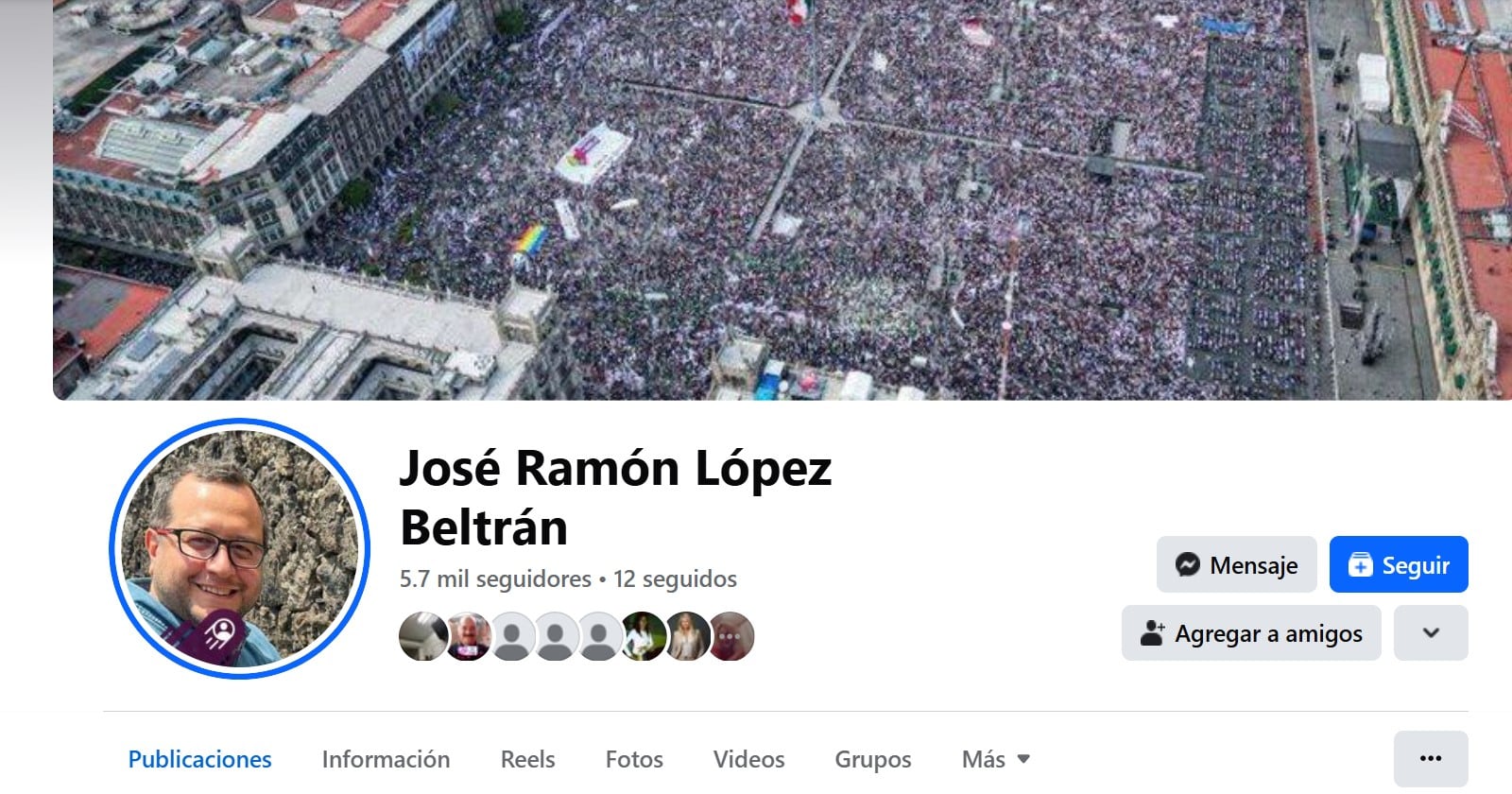1512x794 pixels.
Task: Click the last follower avatar in the row
Action: (731, 636)
